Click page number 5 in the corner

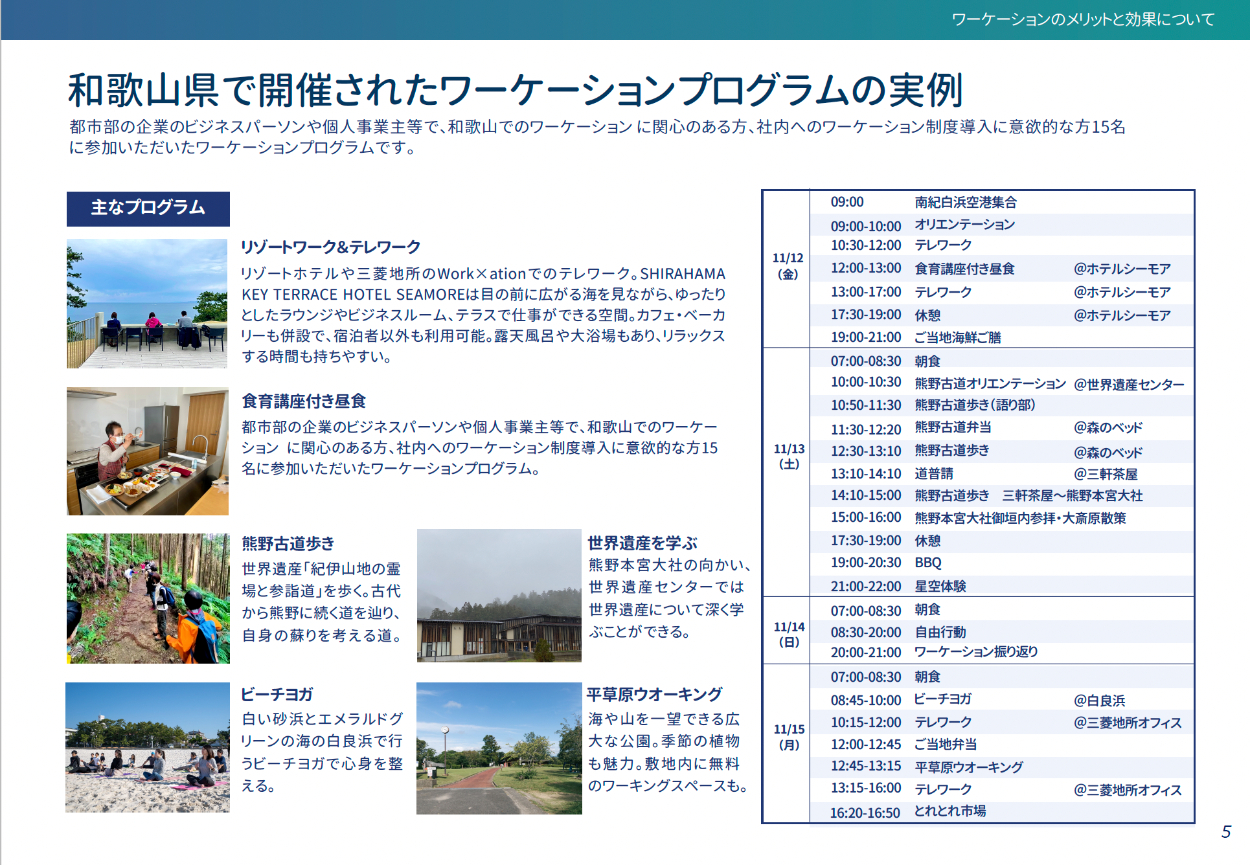(x=1226, y=832)
